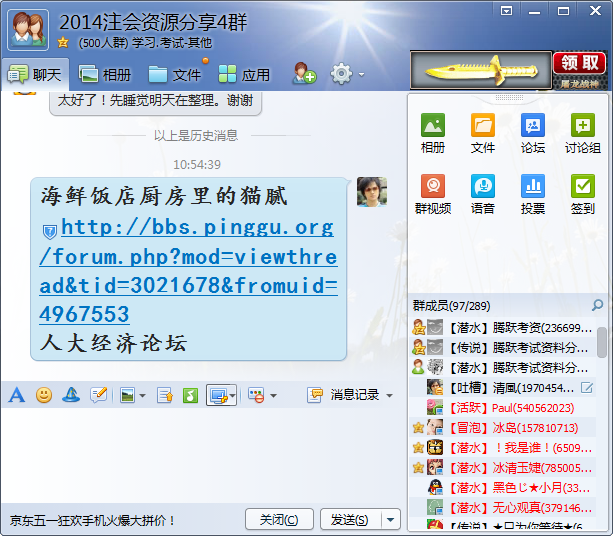Open the emoji smiley picker

click(x=44, y=395)
